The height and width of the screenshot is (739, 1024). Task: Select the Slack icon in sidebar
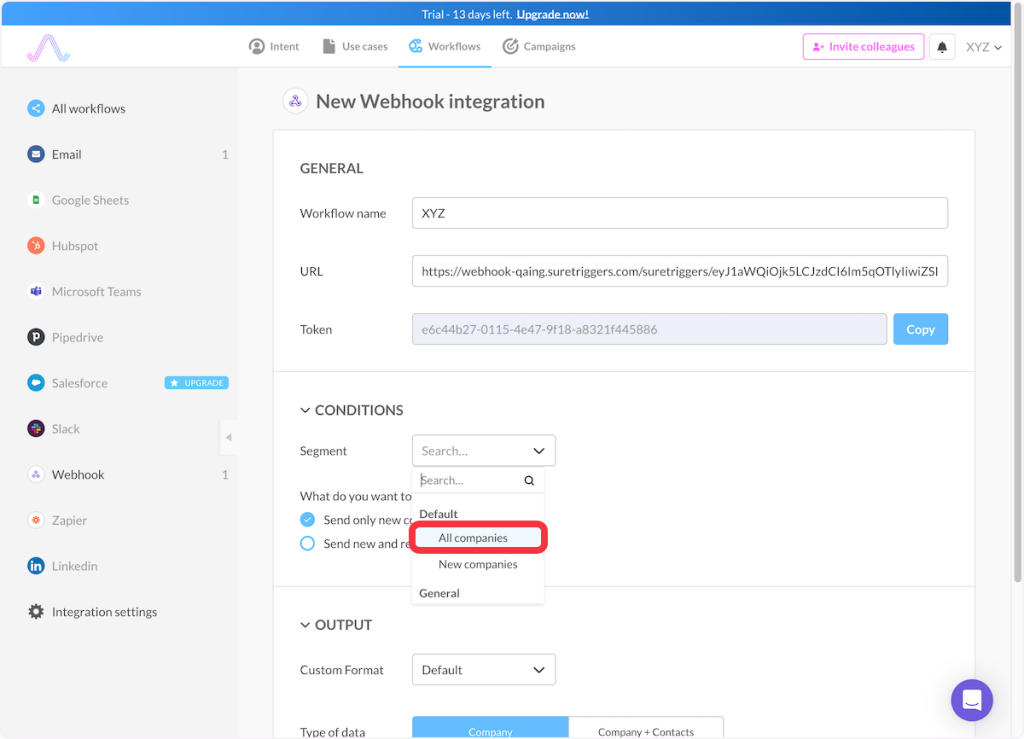point(36,429)
